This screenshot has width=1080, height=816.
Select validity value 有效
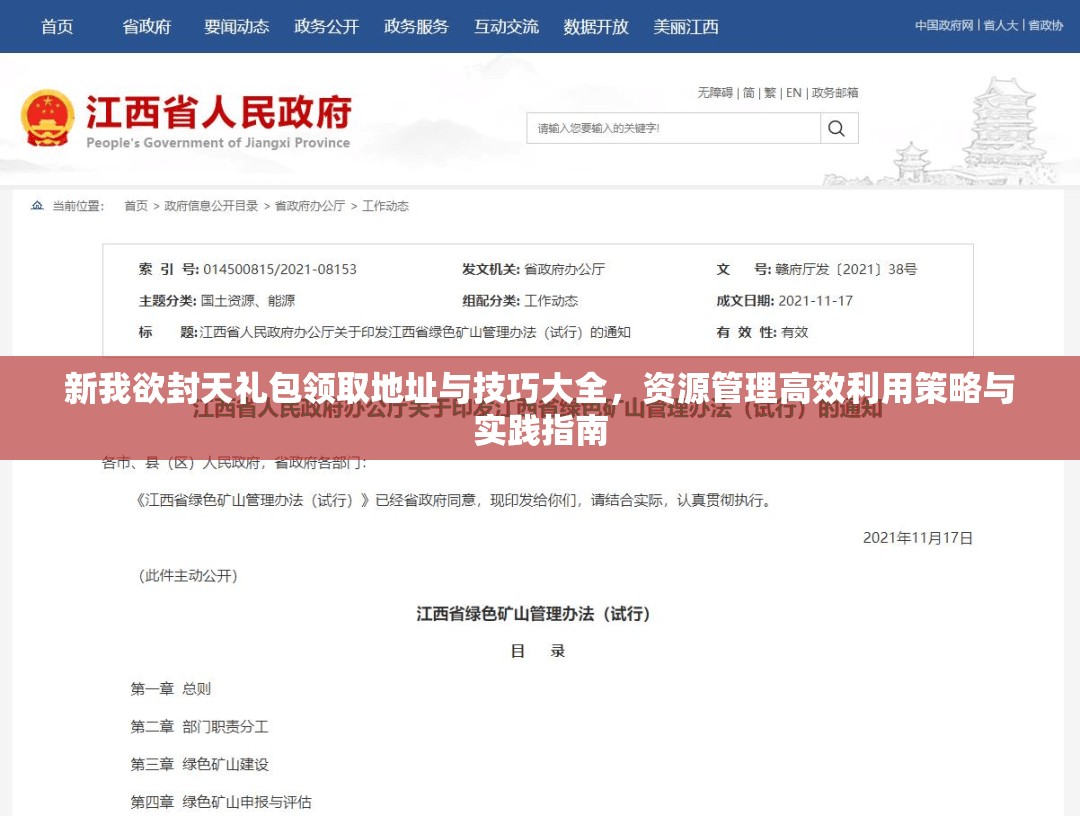point(794,333)
